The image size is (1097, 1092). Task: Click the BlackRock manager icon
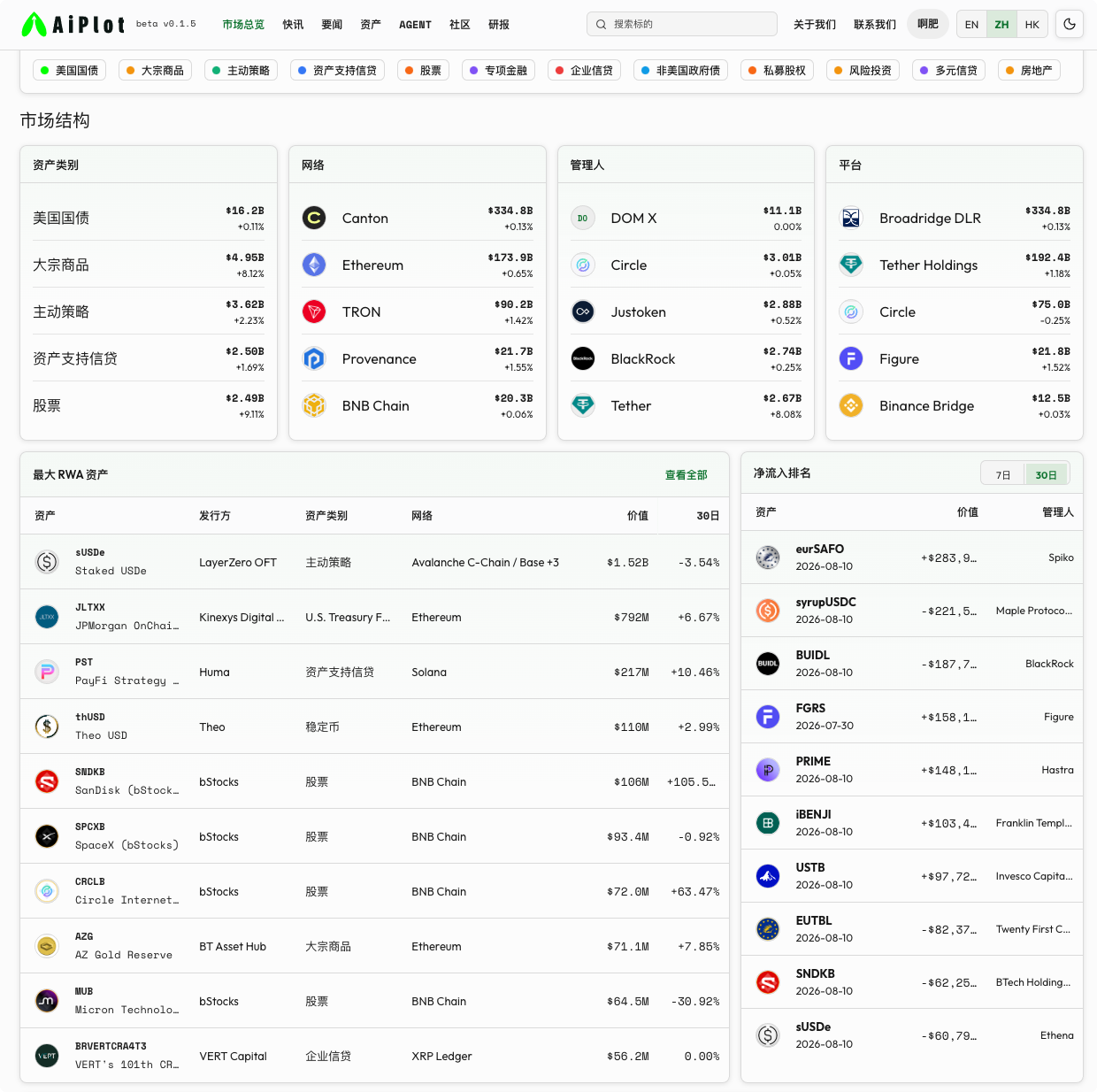583,358
